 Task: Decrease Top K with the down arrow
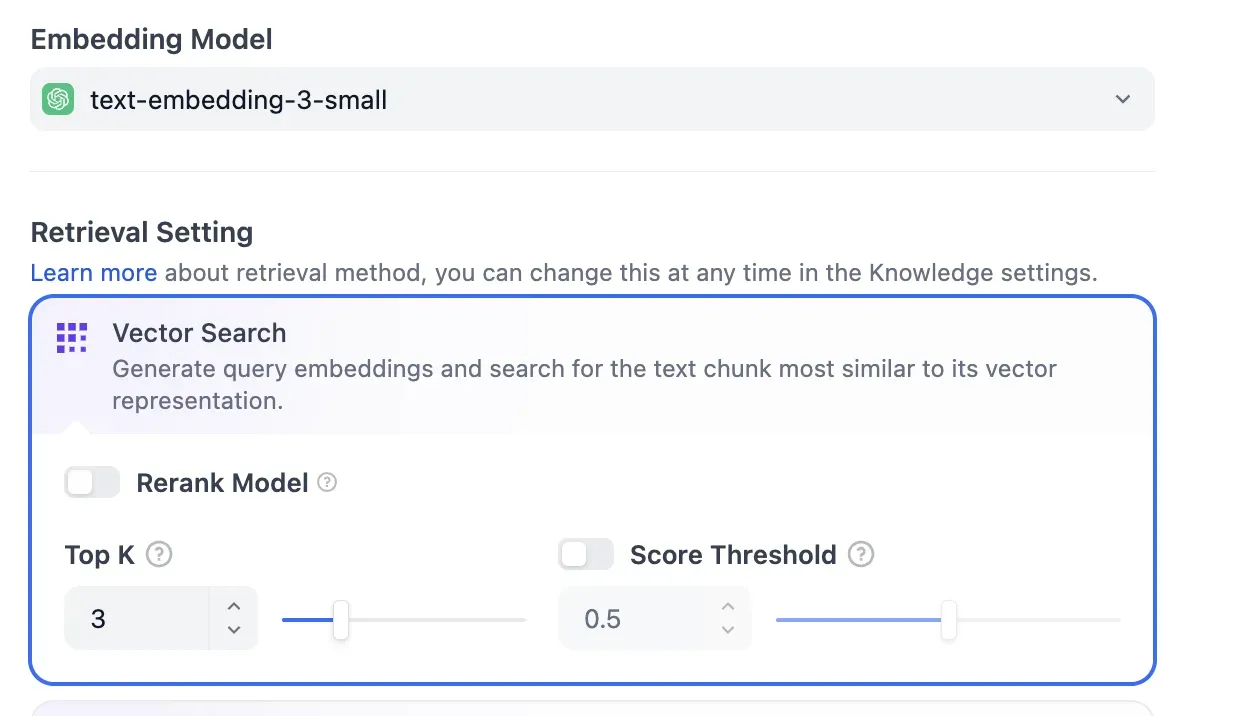(233, 631)
